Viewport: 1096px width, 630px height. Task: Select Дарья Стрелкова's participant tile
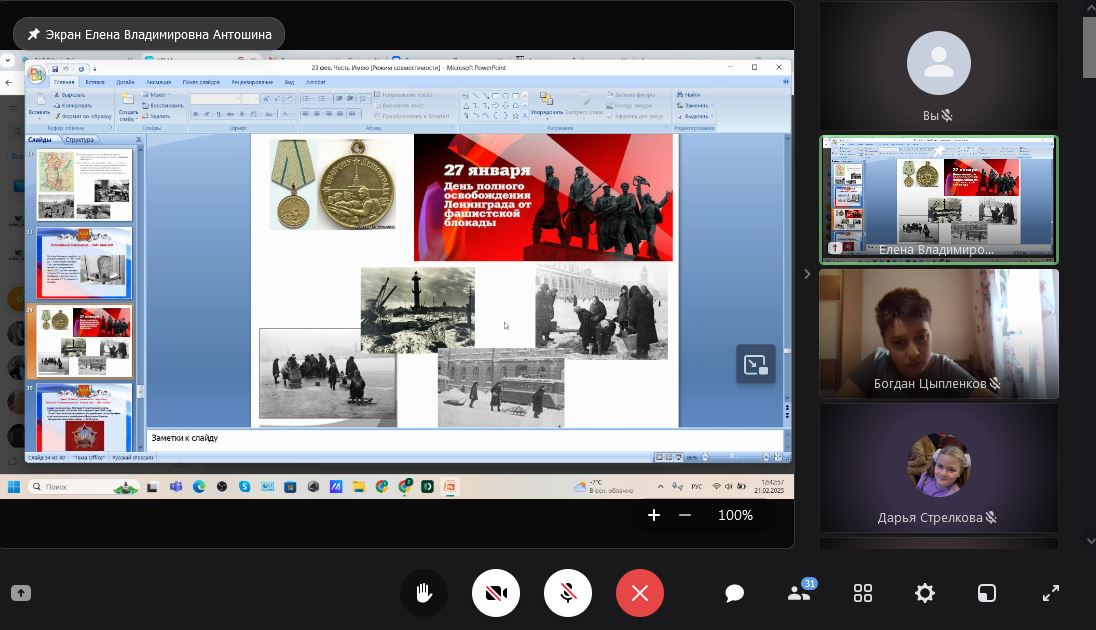(x=939, y=468)
